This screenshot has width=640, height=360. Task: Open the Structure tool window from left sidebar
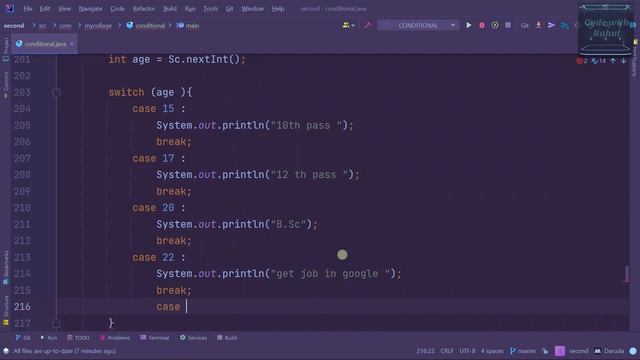point(6,310)
